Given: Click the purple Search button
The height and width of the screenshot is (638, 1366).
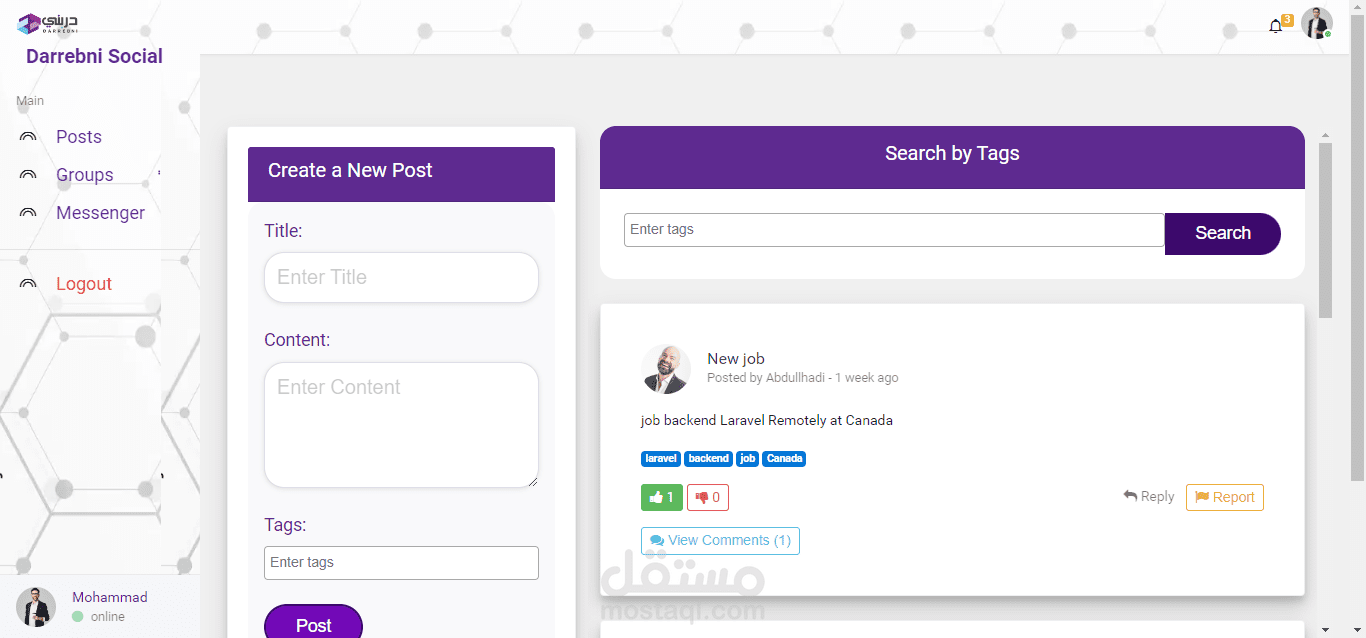Looking at the screenshot, I should point(1223,233).
